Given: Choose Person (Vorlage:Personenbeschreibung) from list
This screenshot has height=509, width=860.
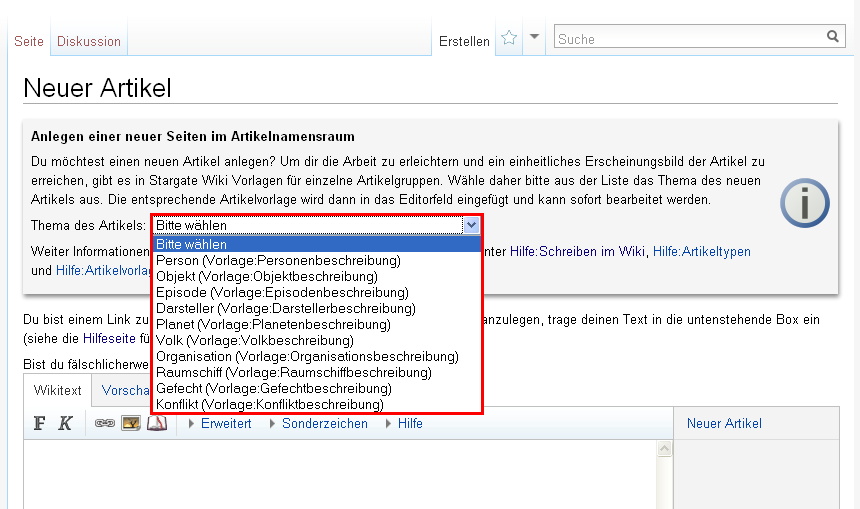Looking at the screenshot, I should tap(278, 260).
